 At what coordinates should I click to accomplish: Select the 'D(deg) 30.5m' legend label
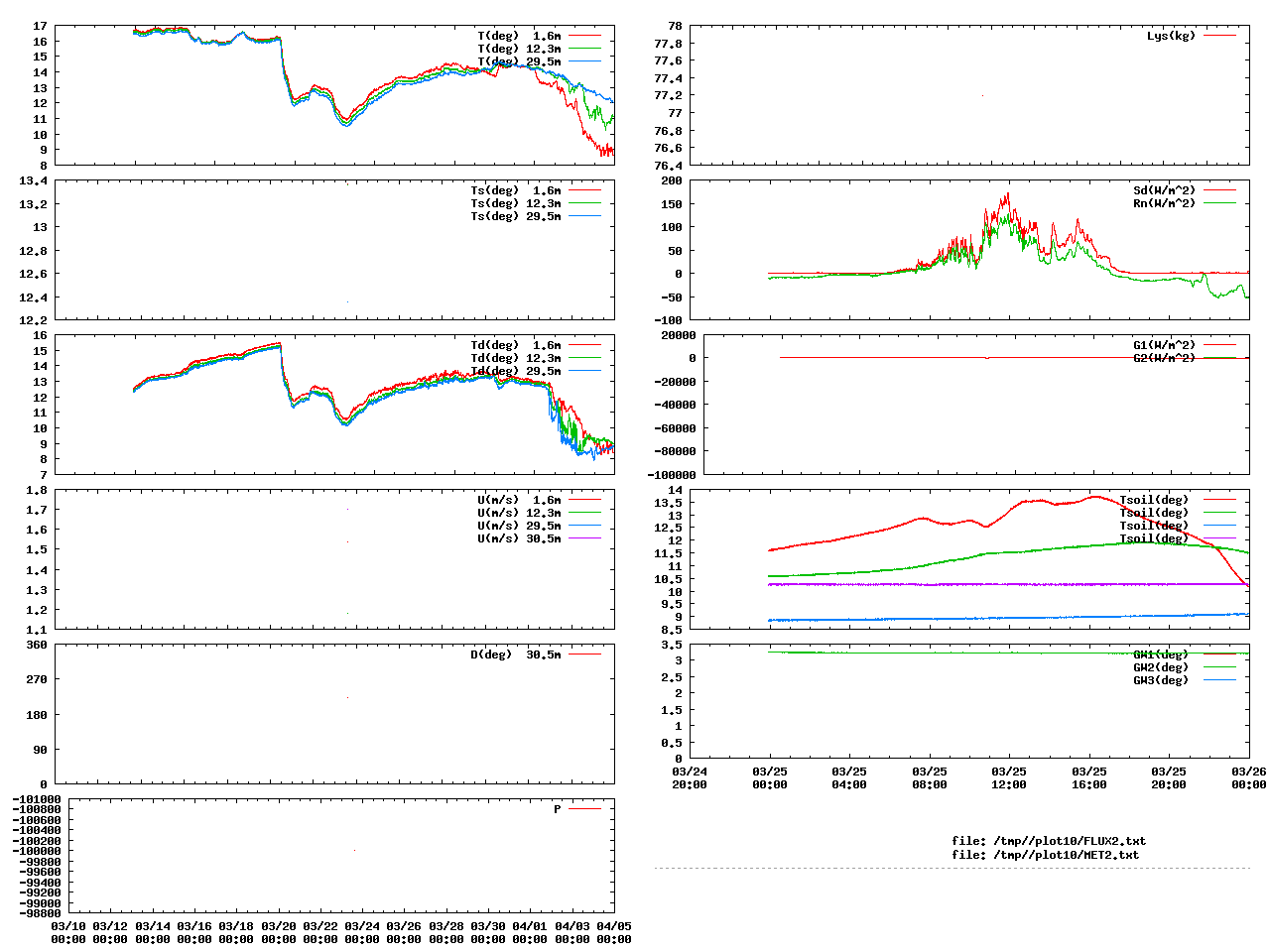pyautogui.click(x=516, y=654)
